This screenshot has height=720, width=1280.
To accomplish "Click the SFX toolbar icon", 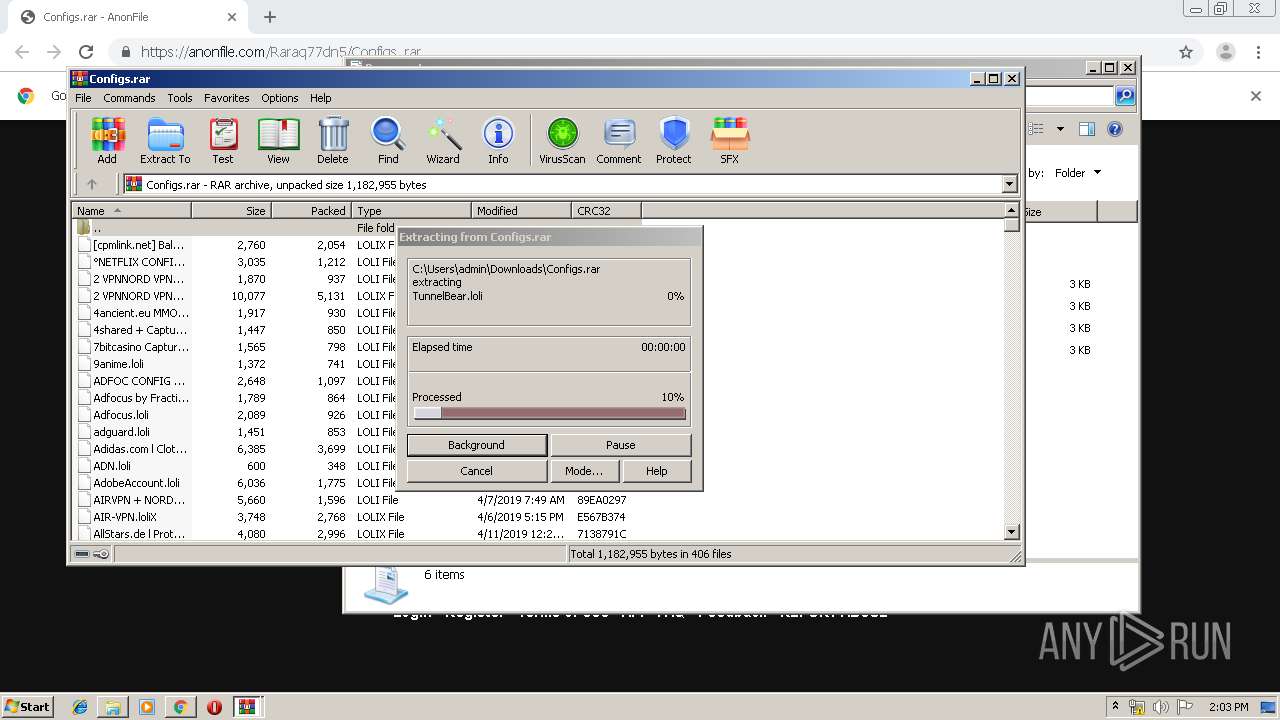I will (730, 141).
